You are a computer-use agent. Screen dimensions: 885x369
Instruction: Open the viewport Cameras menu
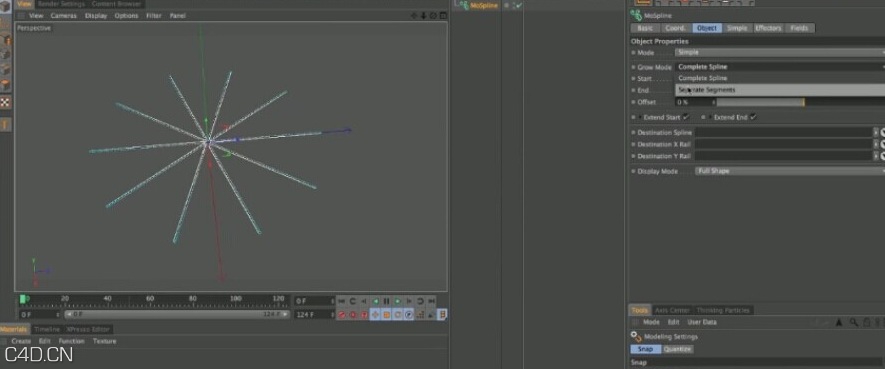pyautogui.click(x=63, y=16)
